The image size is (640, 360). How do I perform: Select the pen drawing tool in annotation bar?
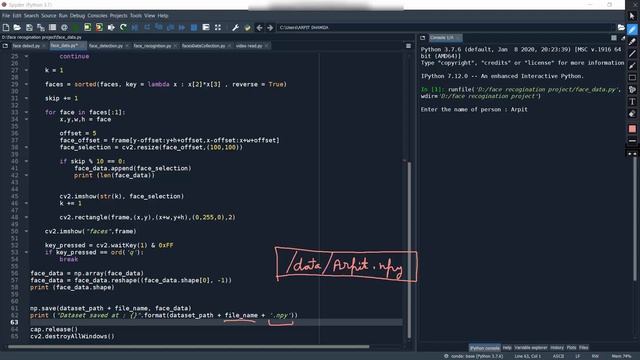(632, 29)
